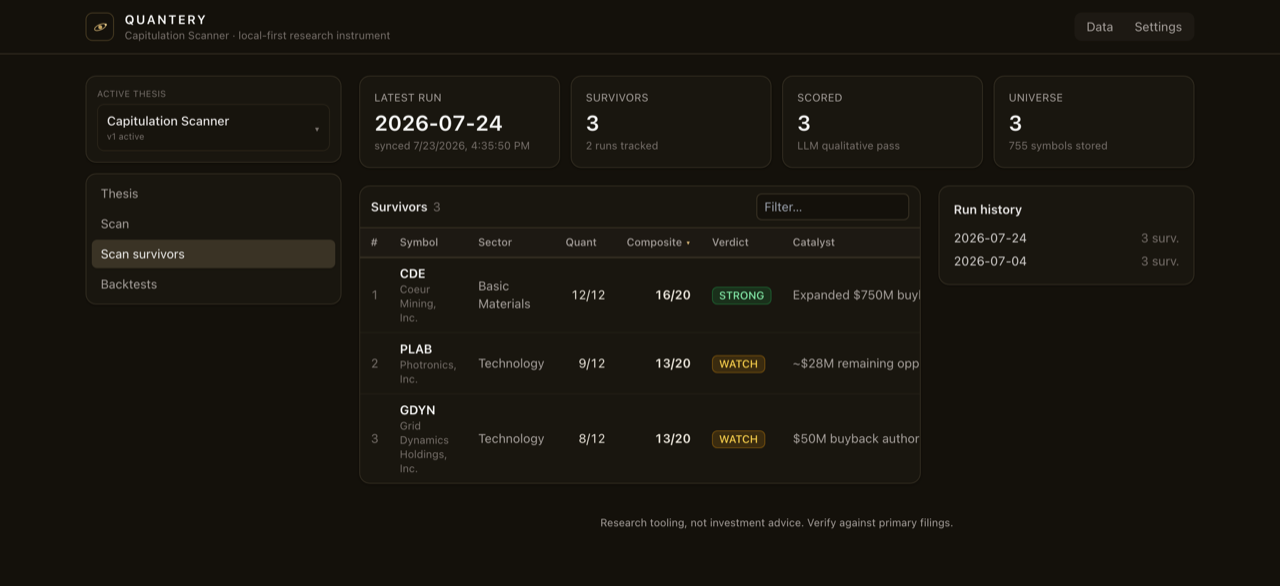Click the 9/12 quant score

(x=592, y=363)
